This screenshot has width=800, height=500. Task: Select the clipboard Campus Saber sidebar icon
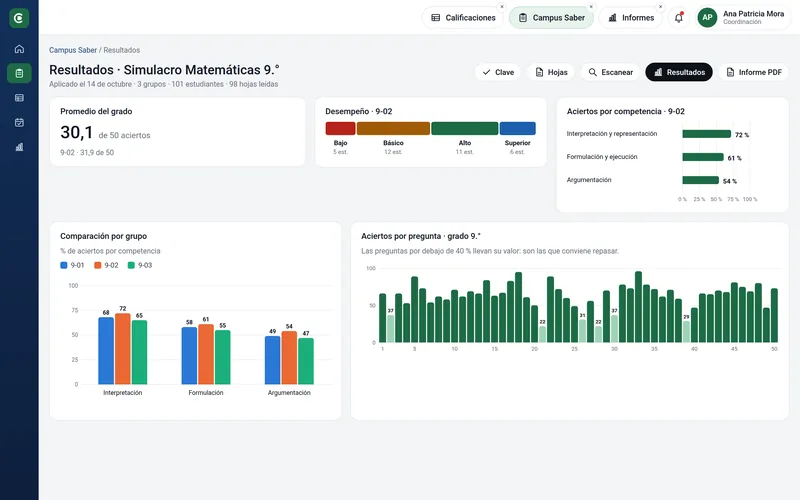coord(19,73)
